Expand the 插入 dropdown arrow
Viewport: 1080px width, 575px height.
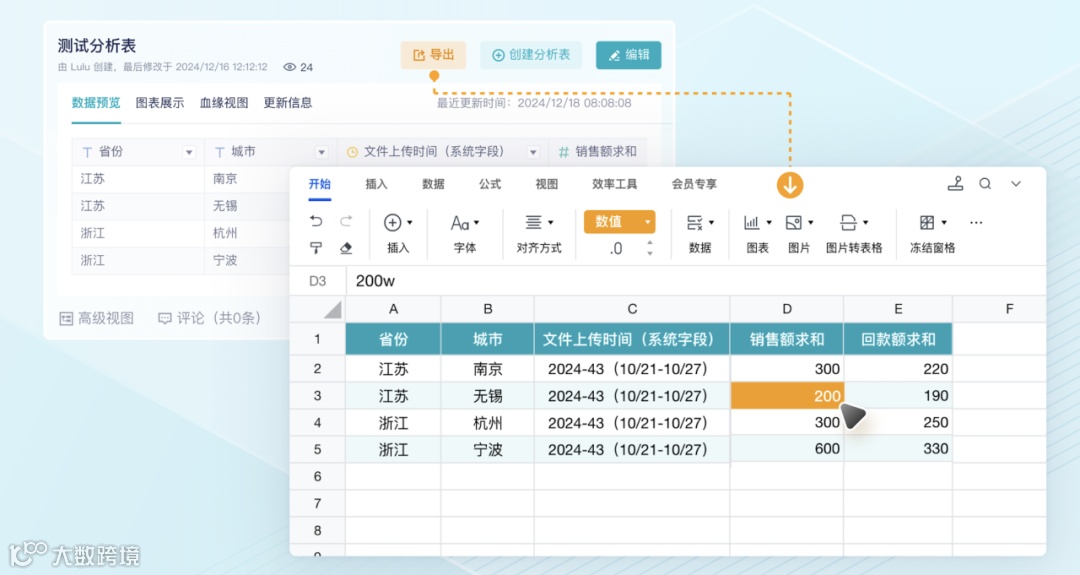[410, 223]
